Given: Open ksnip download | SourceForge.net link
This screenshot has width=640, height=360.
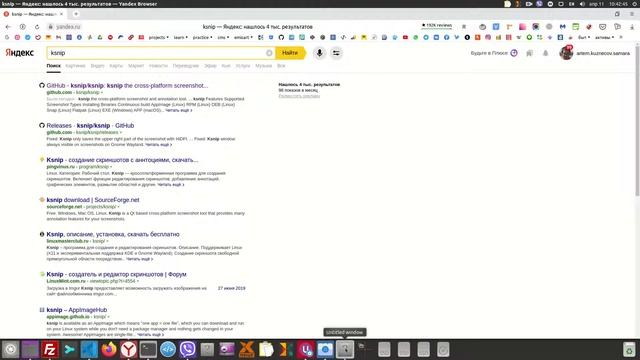Looking at the screenshot, I should [x=93, y=200].
